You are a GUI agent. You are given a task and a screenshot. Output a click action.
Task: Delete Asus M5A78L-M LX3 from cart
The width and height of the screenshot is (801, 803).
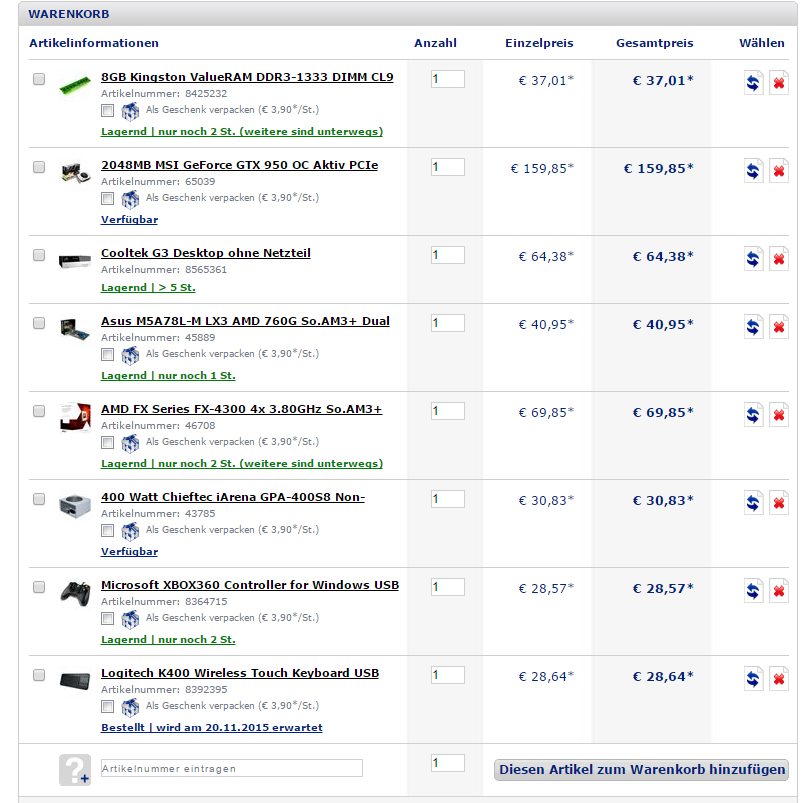click(778, 327)
